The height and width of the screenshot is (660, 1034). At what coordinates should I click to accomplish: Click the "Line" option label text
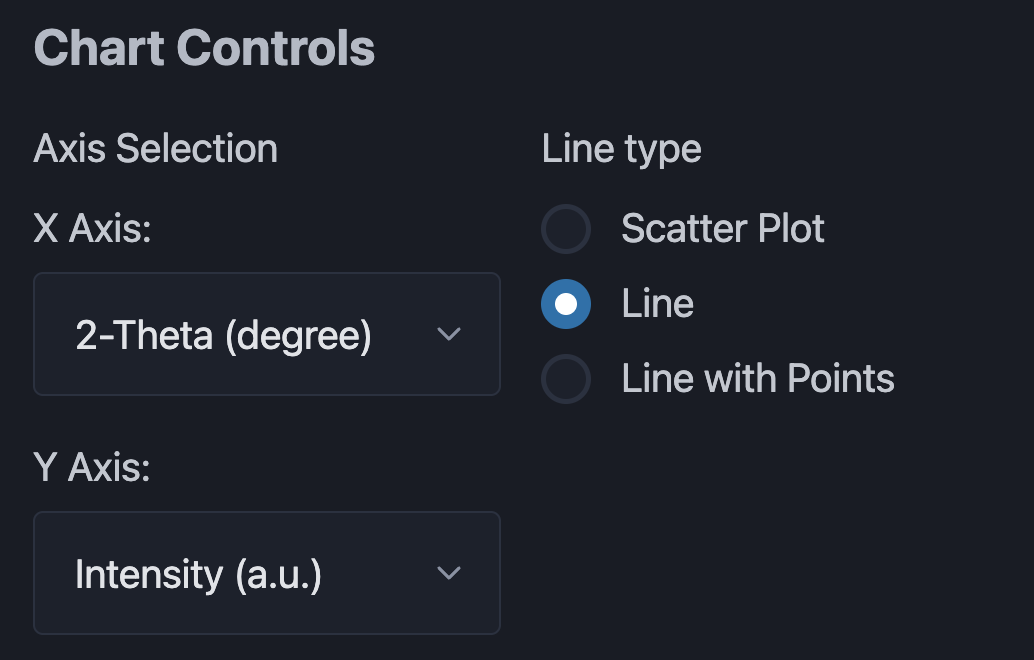(x=657, y=304)
